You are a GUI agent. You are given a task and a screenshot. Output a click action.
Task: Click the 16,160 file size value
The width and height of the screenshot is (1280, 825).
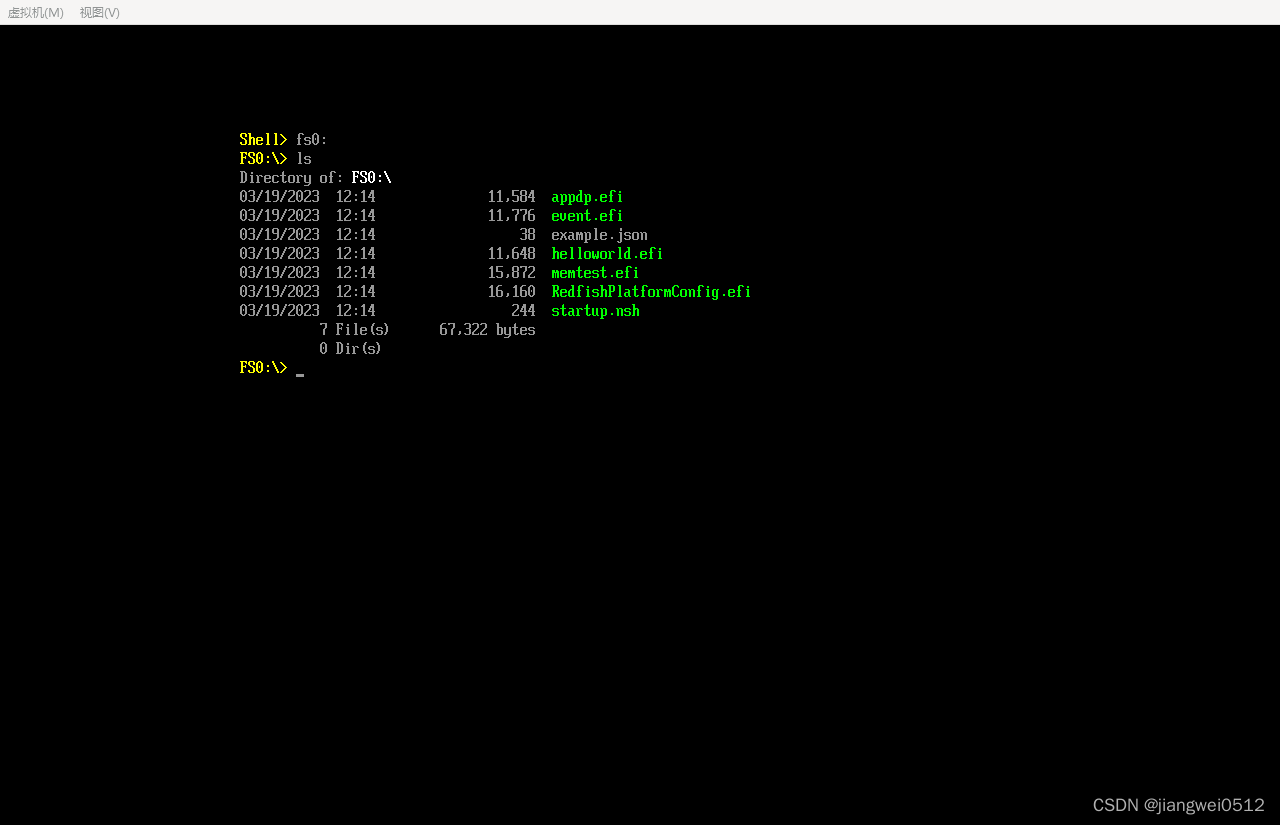[x=511, y=291]
